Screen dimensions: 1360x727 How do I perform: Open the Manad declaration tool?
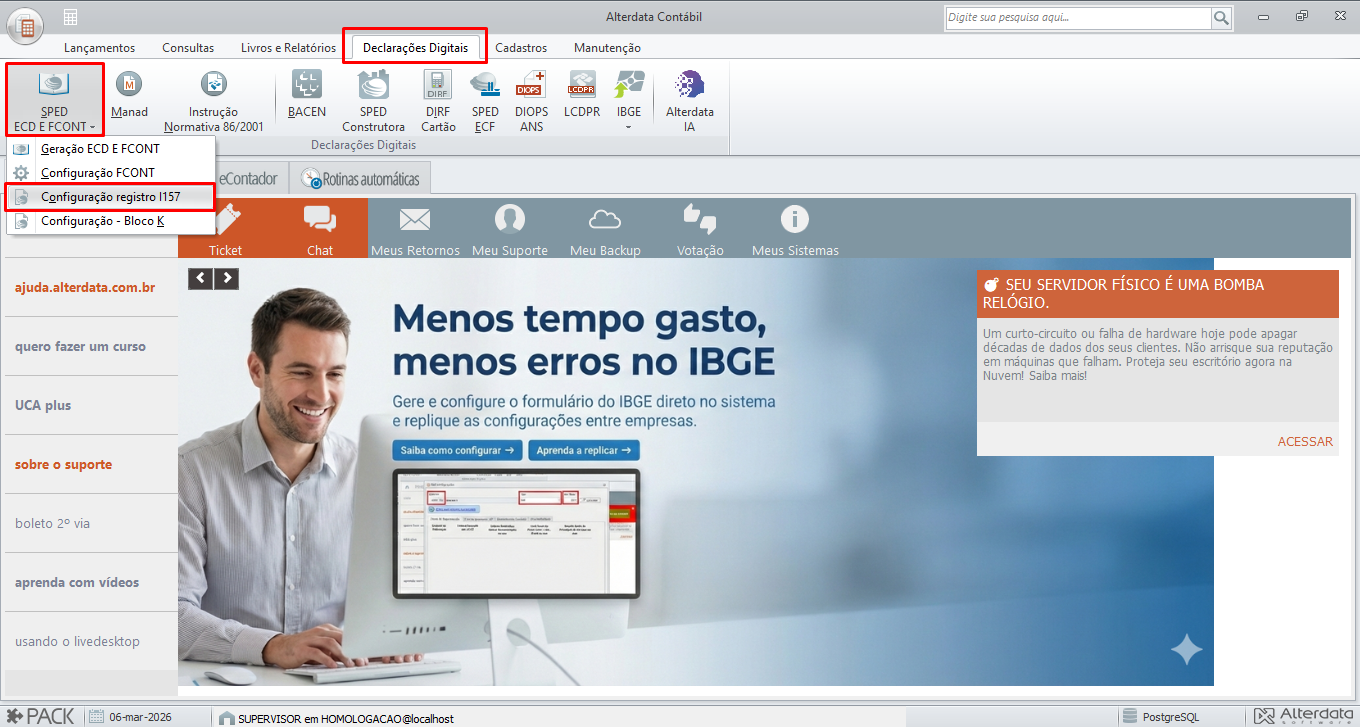(129, 96)
